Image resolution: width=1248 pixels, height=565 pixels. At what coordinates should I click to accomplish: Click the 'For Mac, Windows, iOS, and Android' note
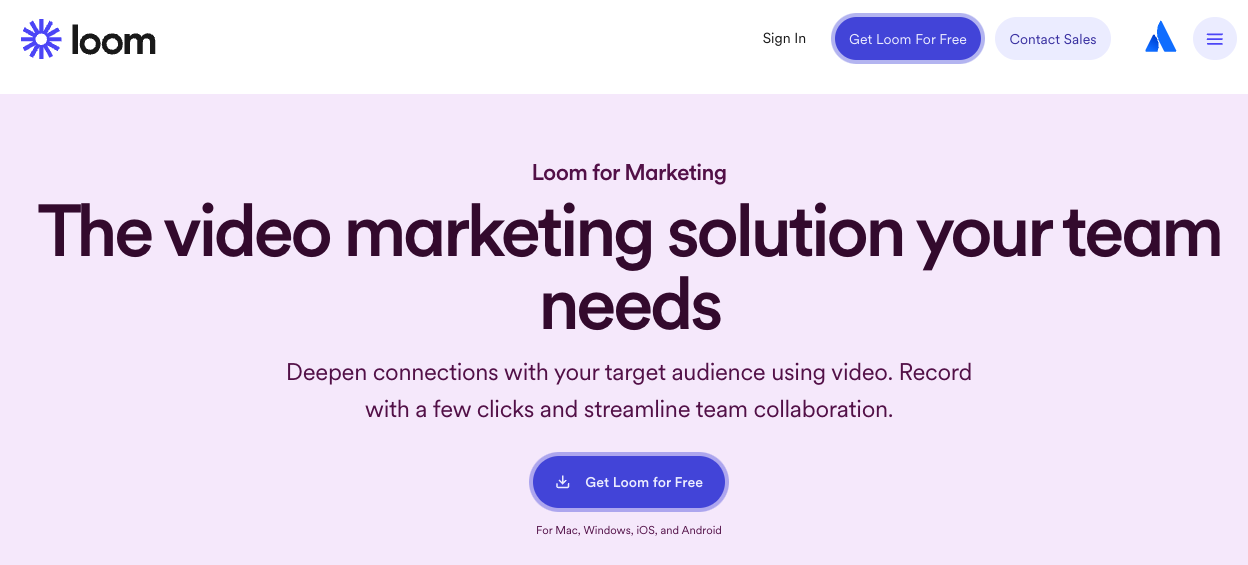pos(628,530)
